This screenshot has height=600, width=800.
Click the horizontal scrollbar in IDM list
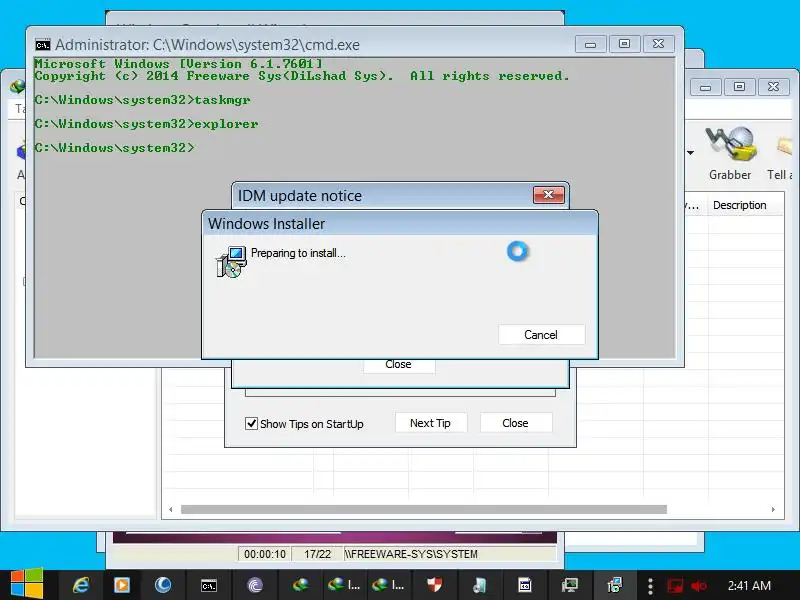coord(423,509)
